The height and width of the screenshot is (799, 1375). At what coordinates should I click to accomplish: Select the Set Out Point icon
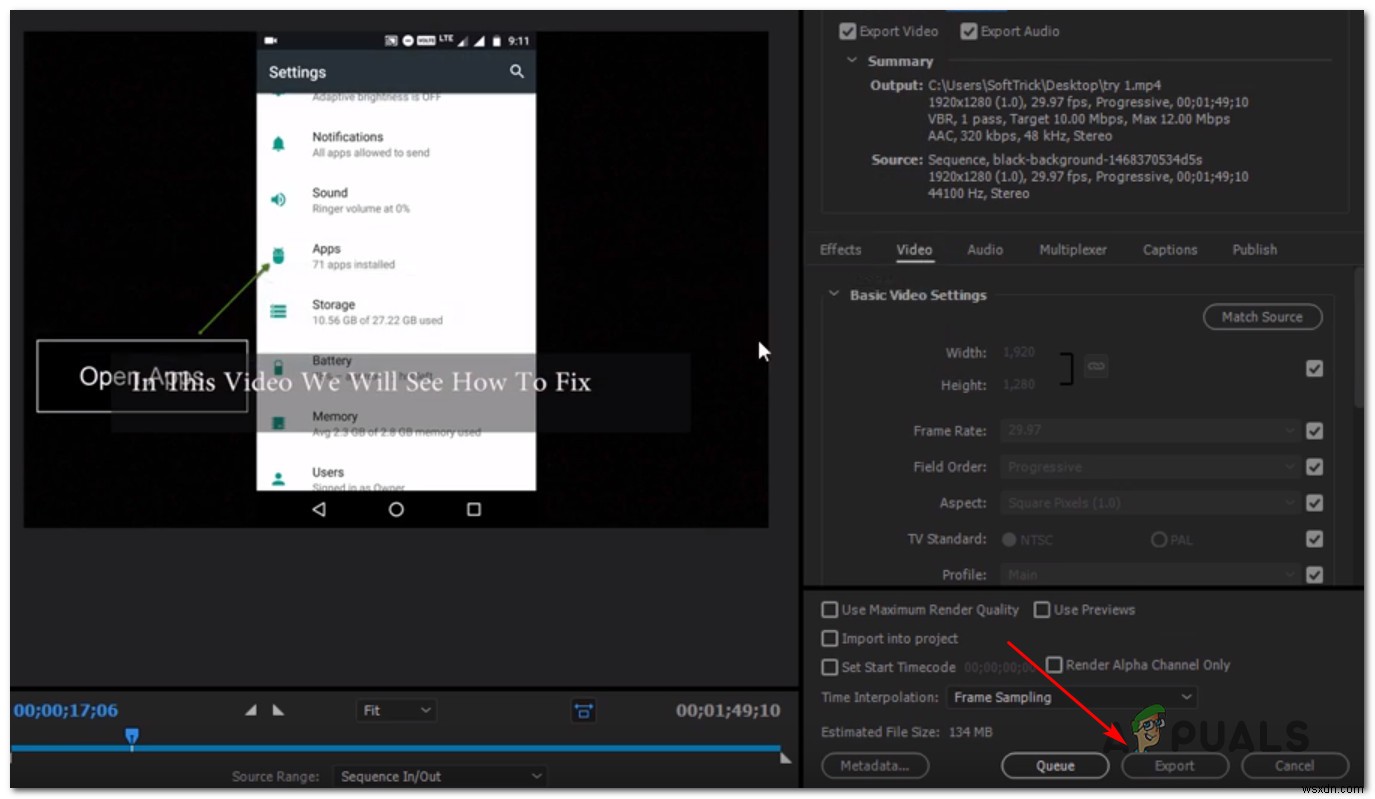click(x=278, y=709)
